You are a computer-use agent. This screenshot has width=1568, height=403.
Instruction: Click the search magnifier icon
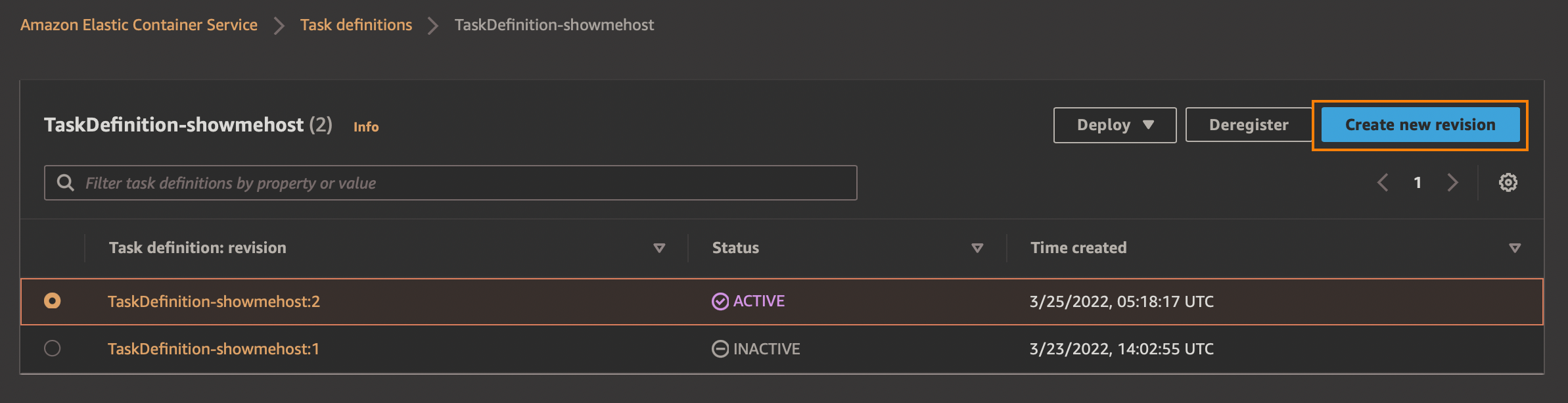66,183
